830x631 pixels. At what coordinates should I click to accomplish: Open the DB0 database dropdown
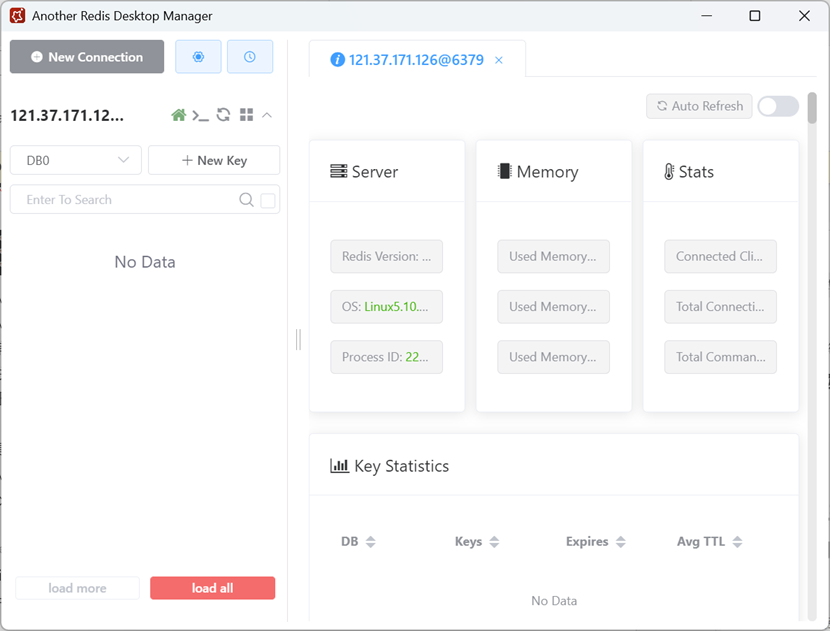(x=76, y=160)
